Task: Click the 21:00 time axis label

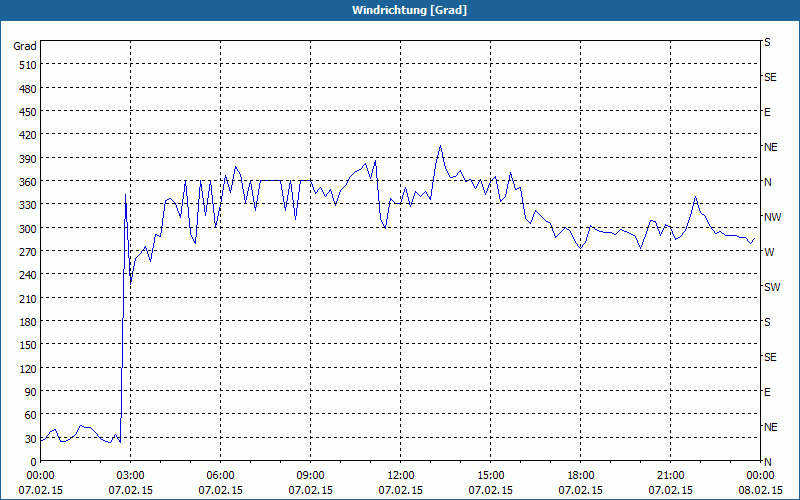Action: [670, 476]
